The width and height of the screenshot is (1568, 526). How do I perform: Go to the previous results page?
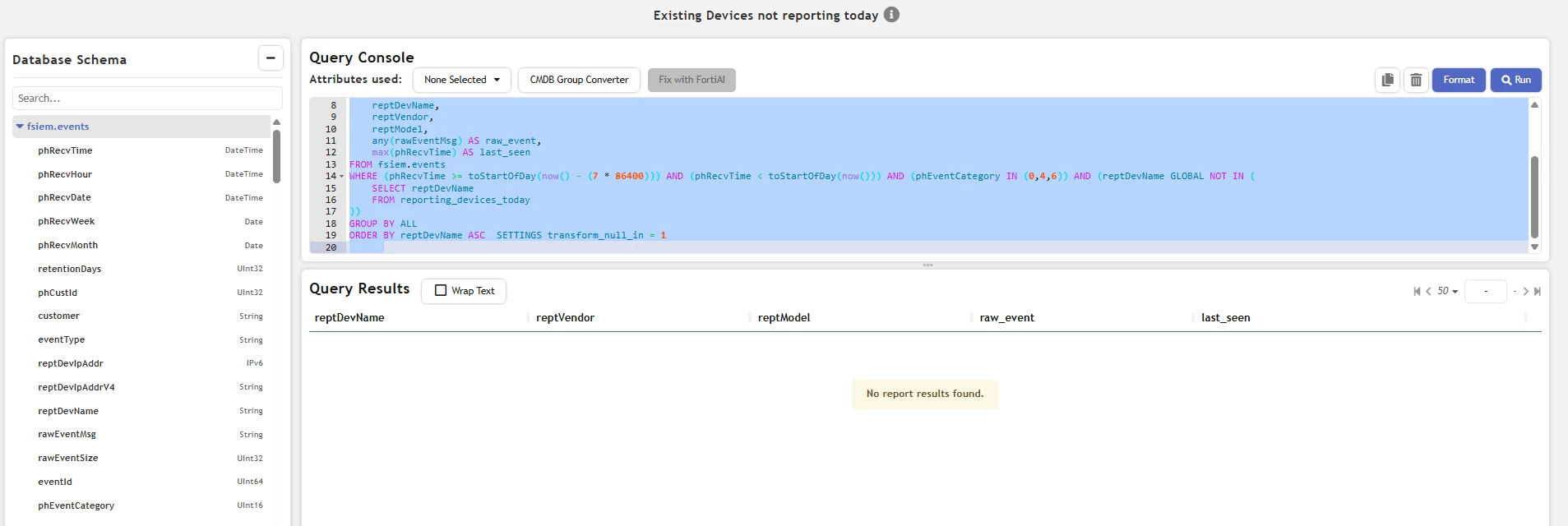click(x=1428, y=291)
